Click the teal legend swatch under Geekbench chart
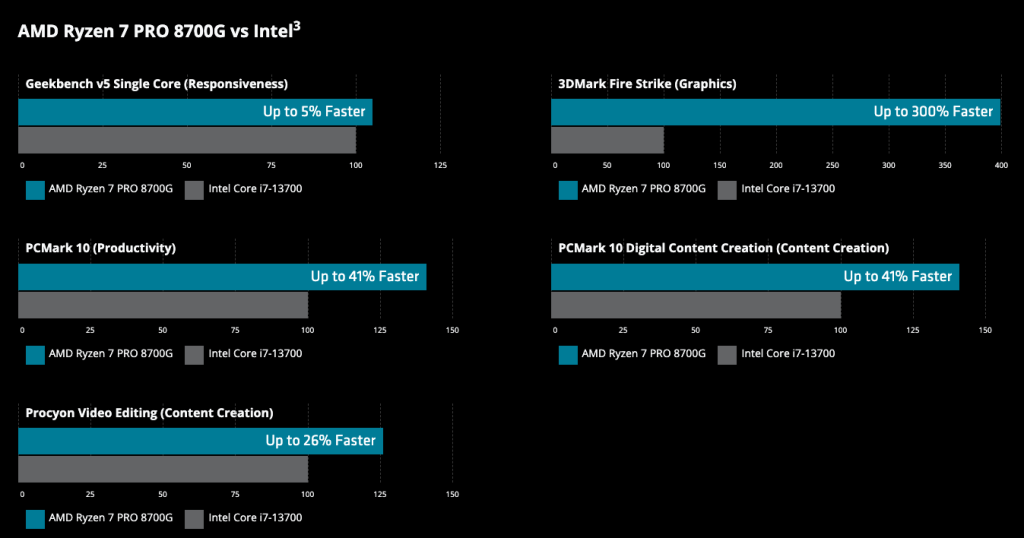Image resolution: width=1024 pixels, height=538 pixels. [x=35, y=190]
